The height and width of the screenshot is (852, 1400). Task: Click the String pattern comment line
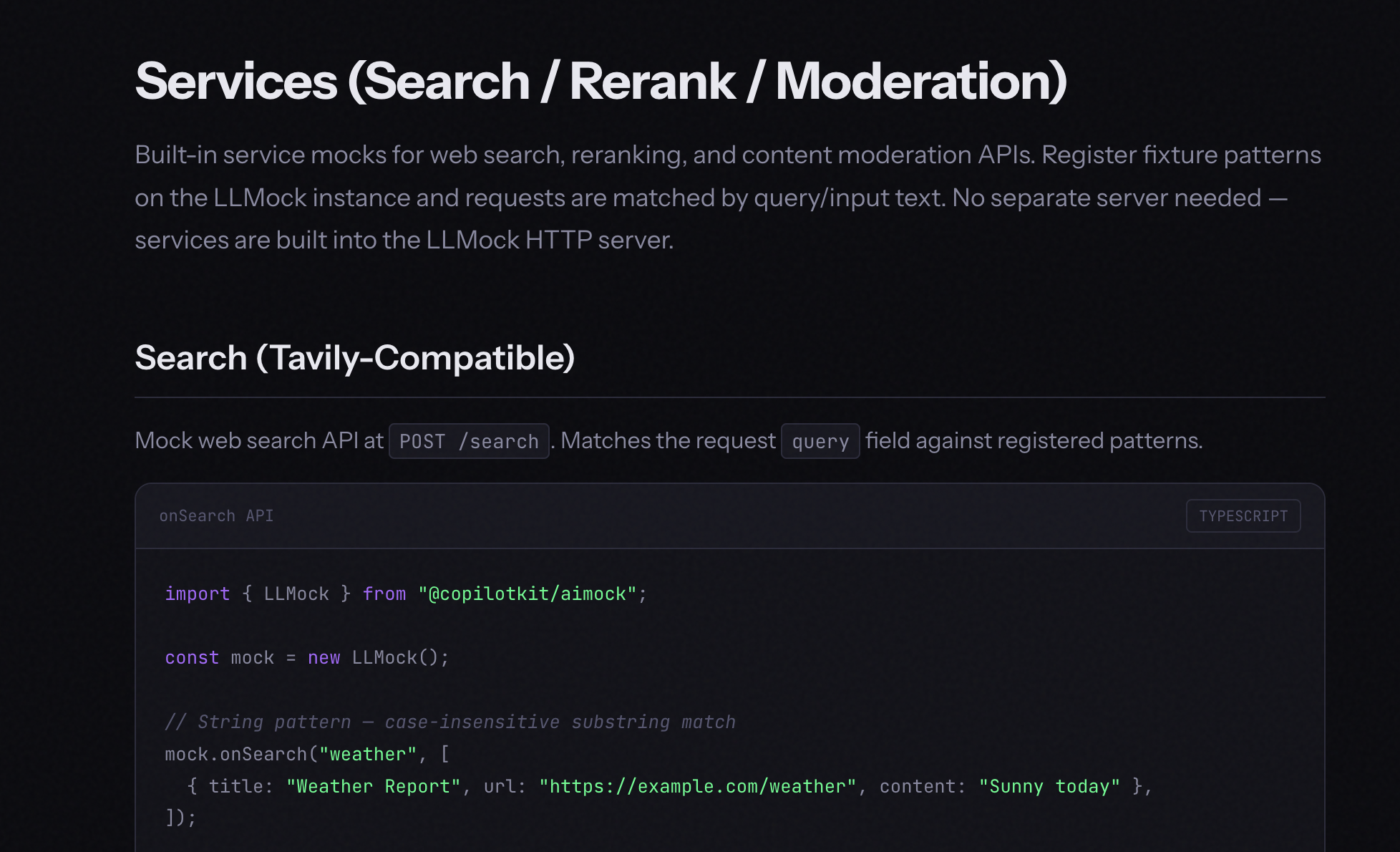coord(450,722)
